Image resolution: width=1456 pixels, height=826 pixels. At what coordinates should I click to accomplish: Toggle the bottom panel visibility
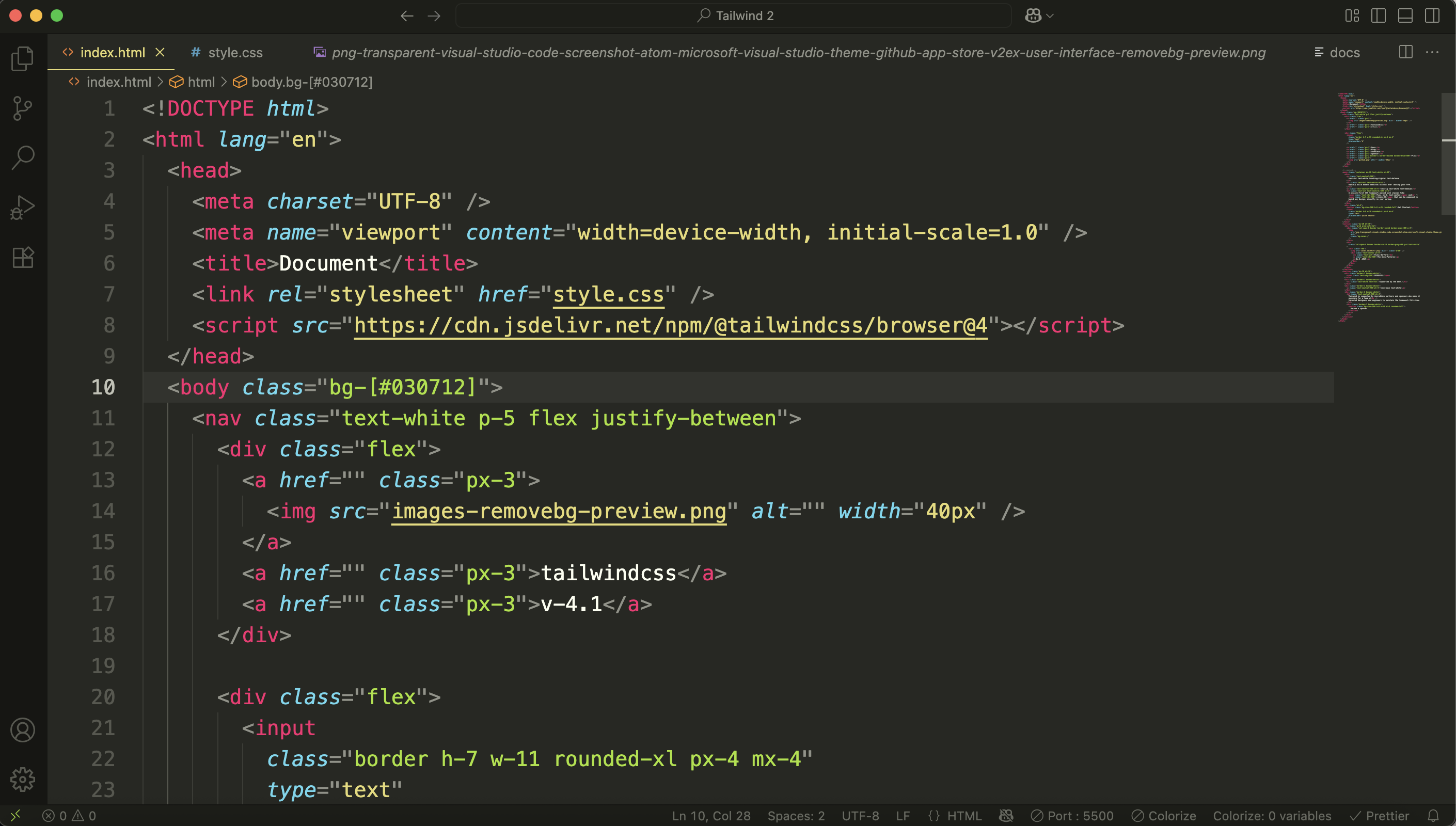point(1405,15)
